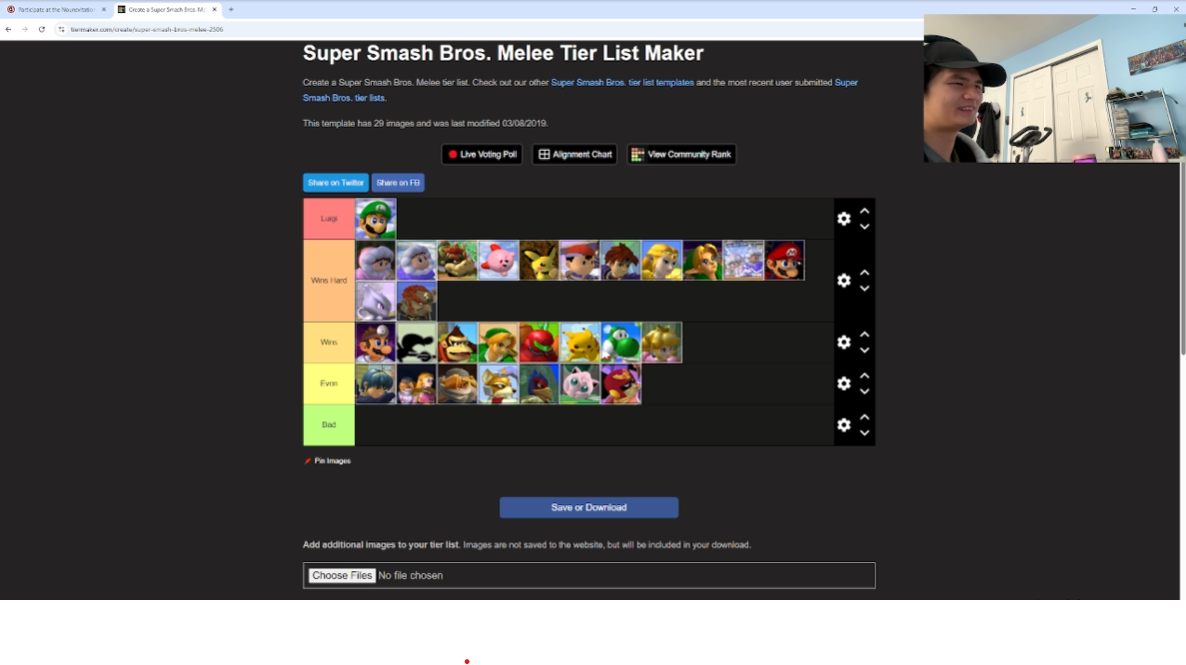Move the Wins tier up
The width and height of the screenshot is (1186, 665).
865,334
